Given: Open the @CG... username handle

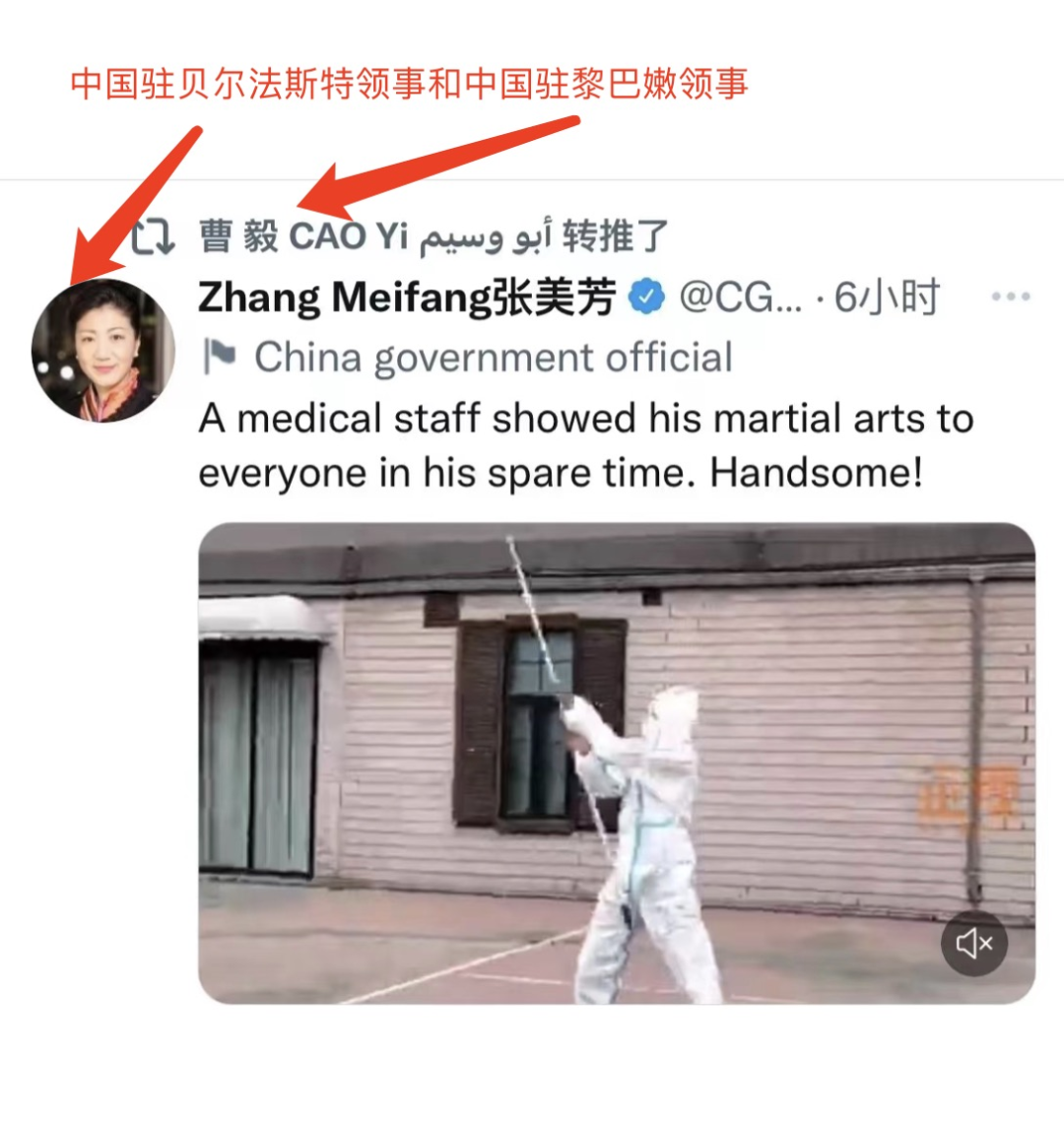Looking at the screenshot, I should pyautogui.click(x=741, y=298).
